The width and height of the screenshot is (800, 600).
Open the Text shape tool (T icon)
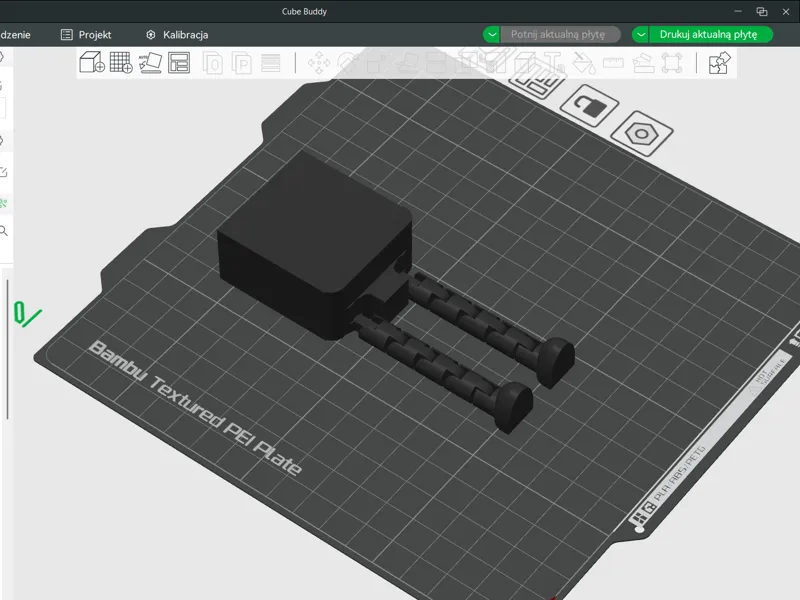coord(554,62)
